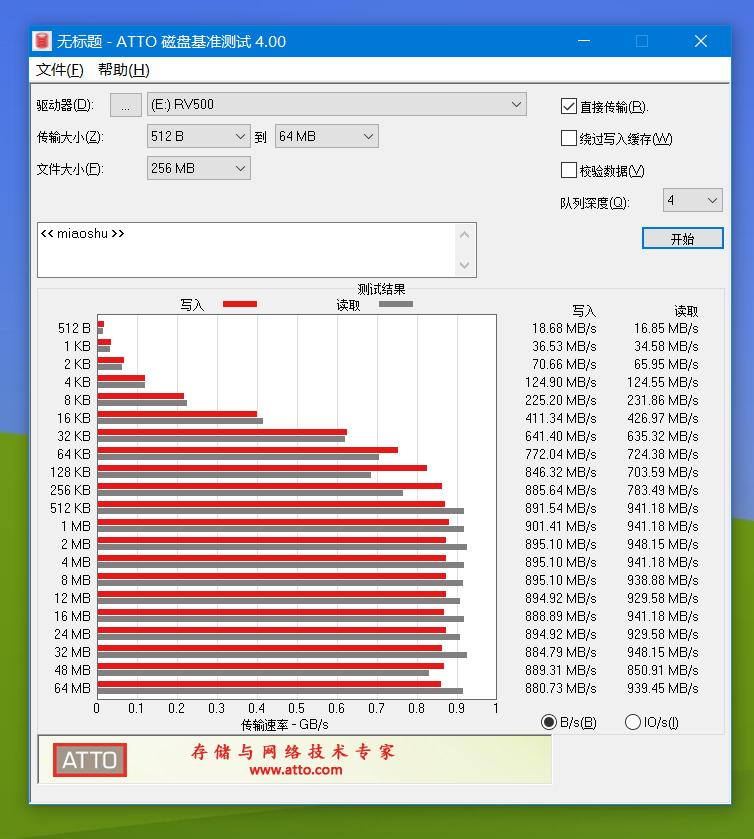
Task: Select the IO/s(I) radio button
Action: click(x=633, y=722)
